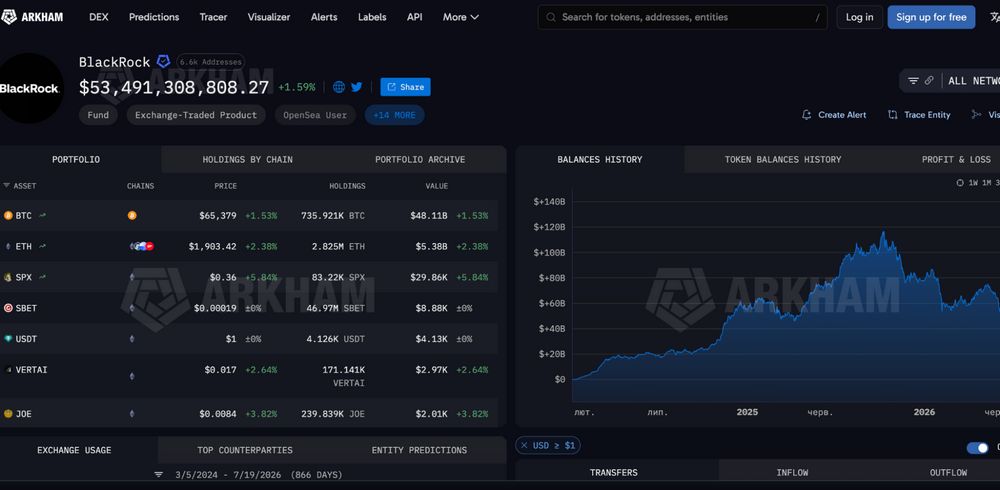Image resolution: width=1000 pixels, height=490 pixels.
Task: Click the Ethereum chain icon in USDT row
Action: tap(132, 339)
